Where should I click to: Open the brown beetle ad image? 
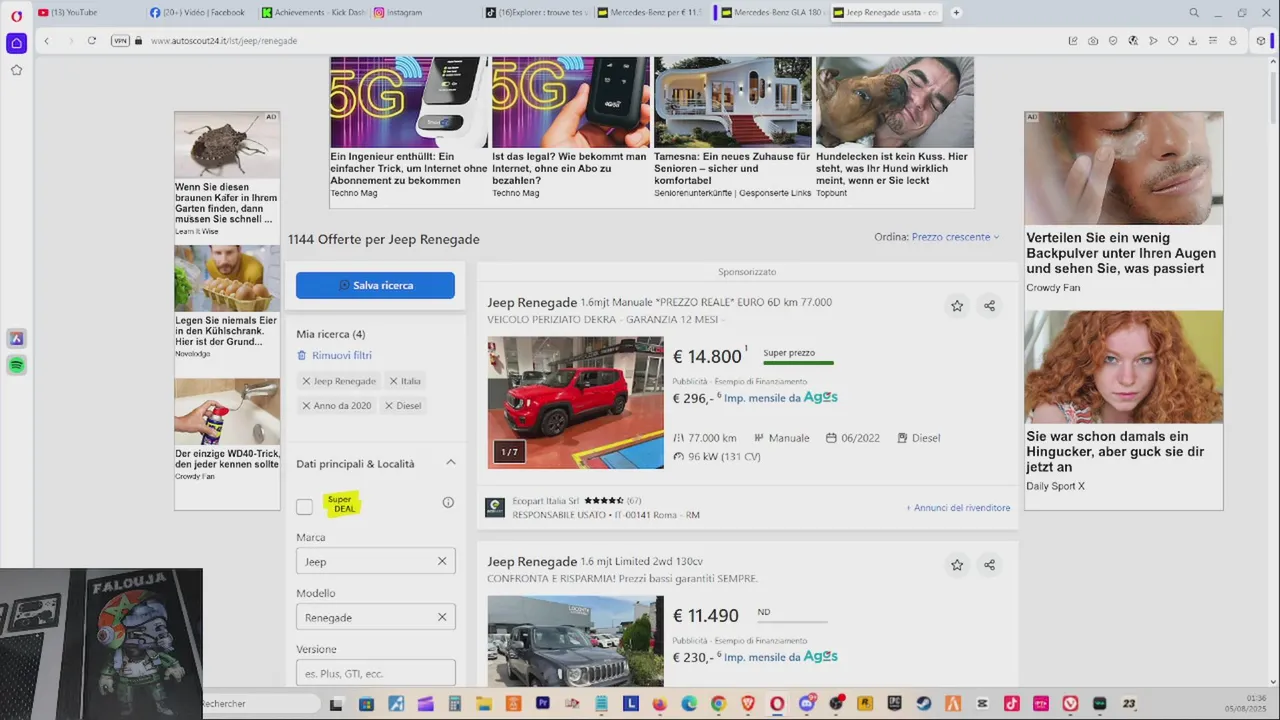pos(227,145)
